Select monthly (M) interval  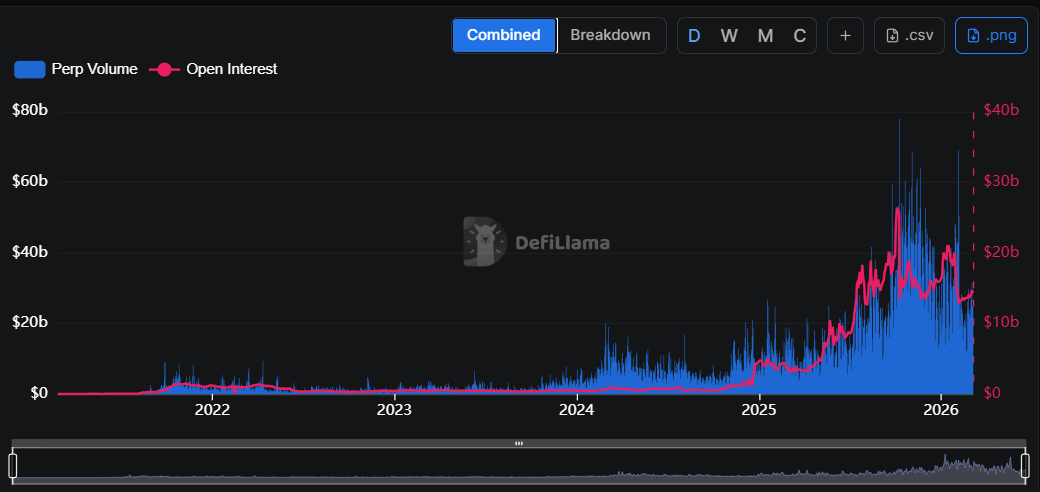(x=765, y=35)
